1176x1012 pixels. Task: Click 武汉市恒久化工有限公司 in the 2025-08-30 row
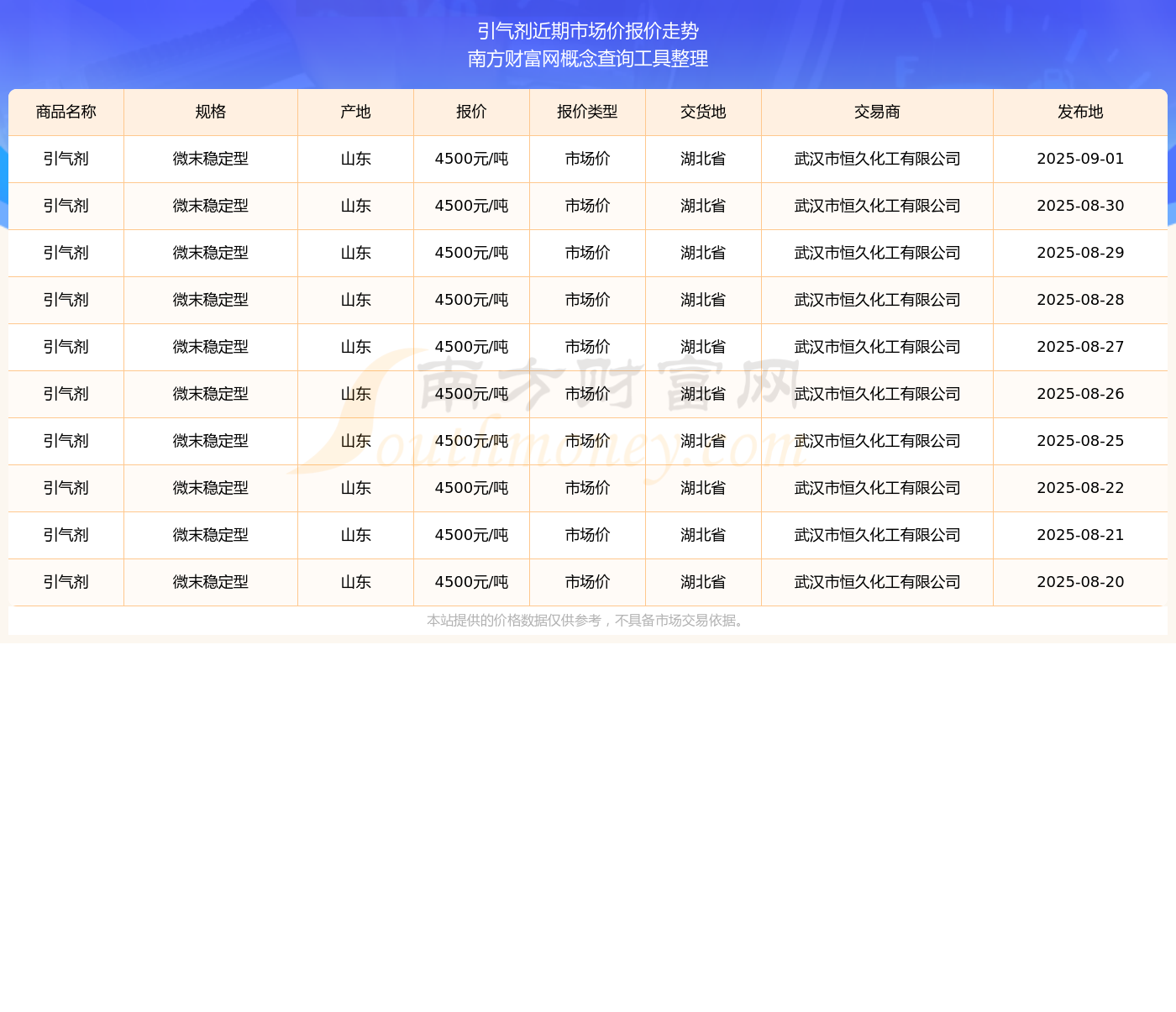pos(878,206)
